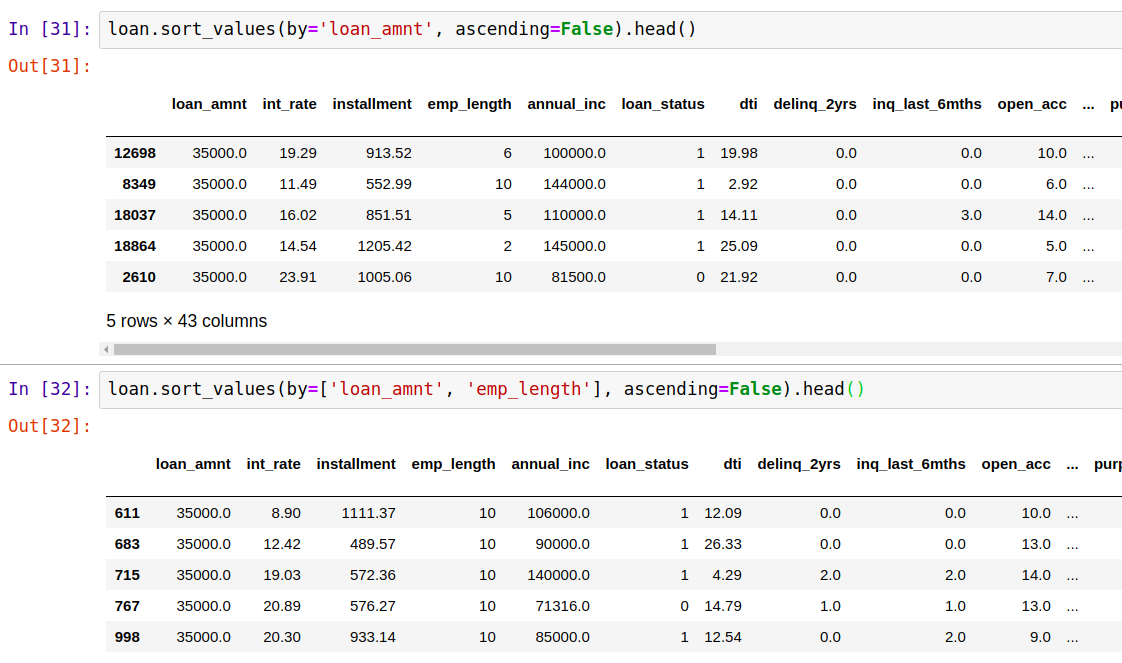Image resolution: width=1122 pixels, height=663 pixels.
Task: Click row index 767
Action: (x=127, y=606)
